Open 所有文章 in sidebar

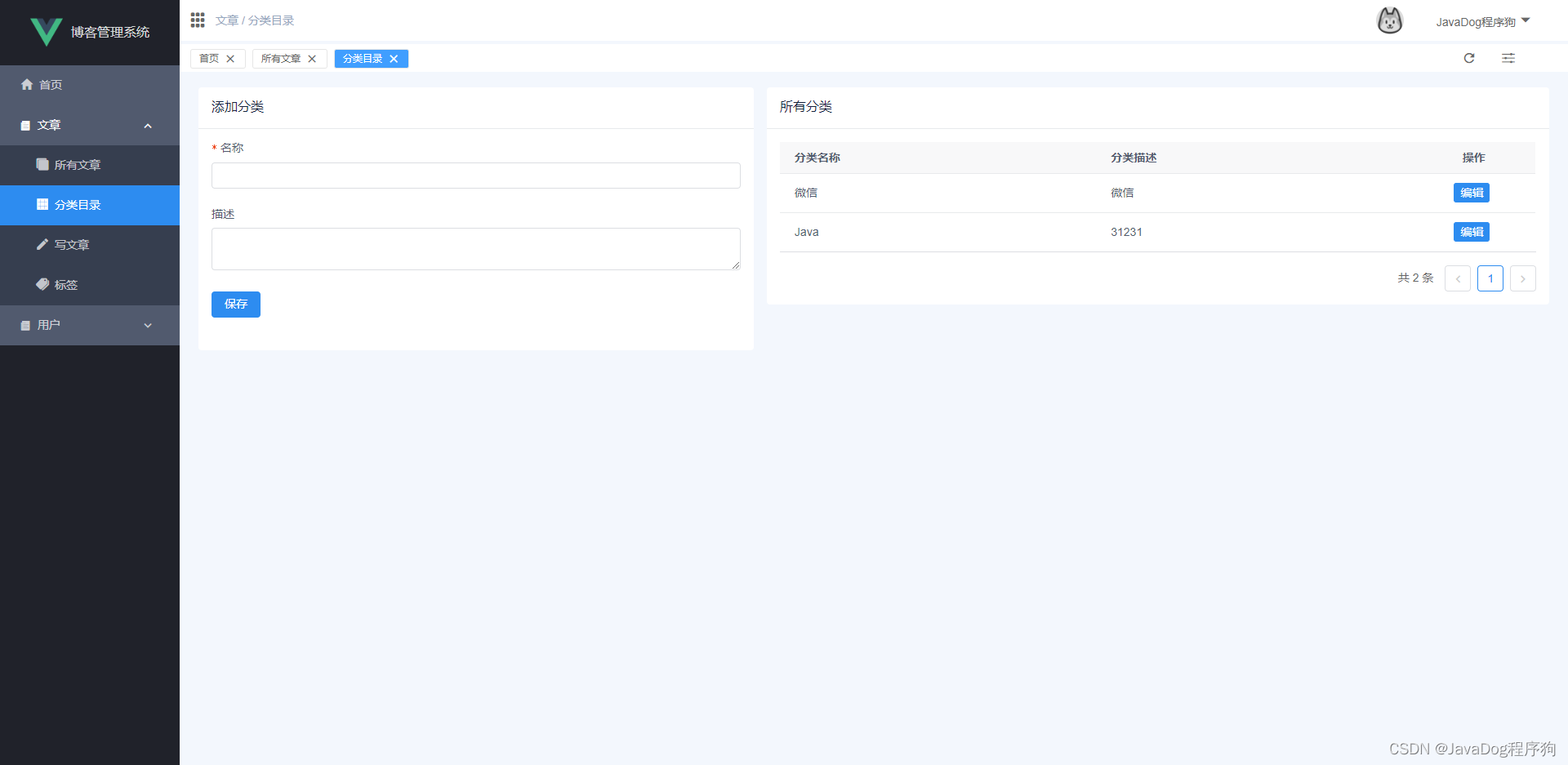(x=90, y=165)
